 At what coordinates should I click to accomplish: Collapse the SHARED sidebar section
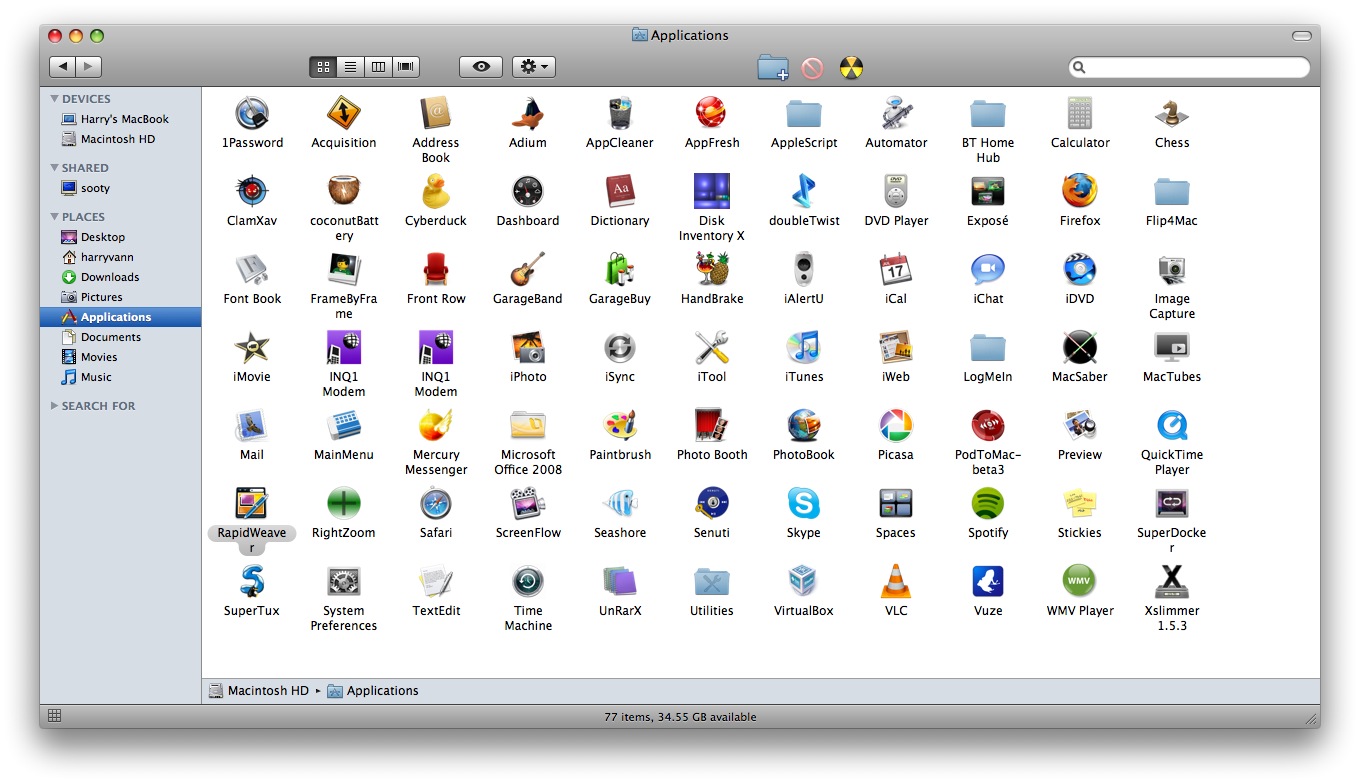tap(55, 168)
